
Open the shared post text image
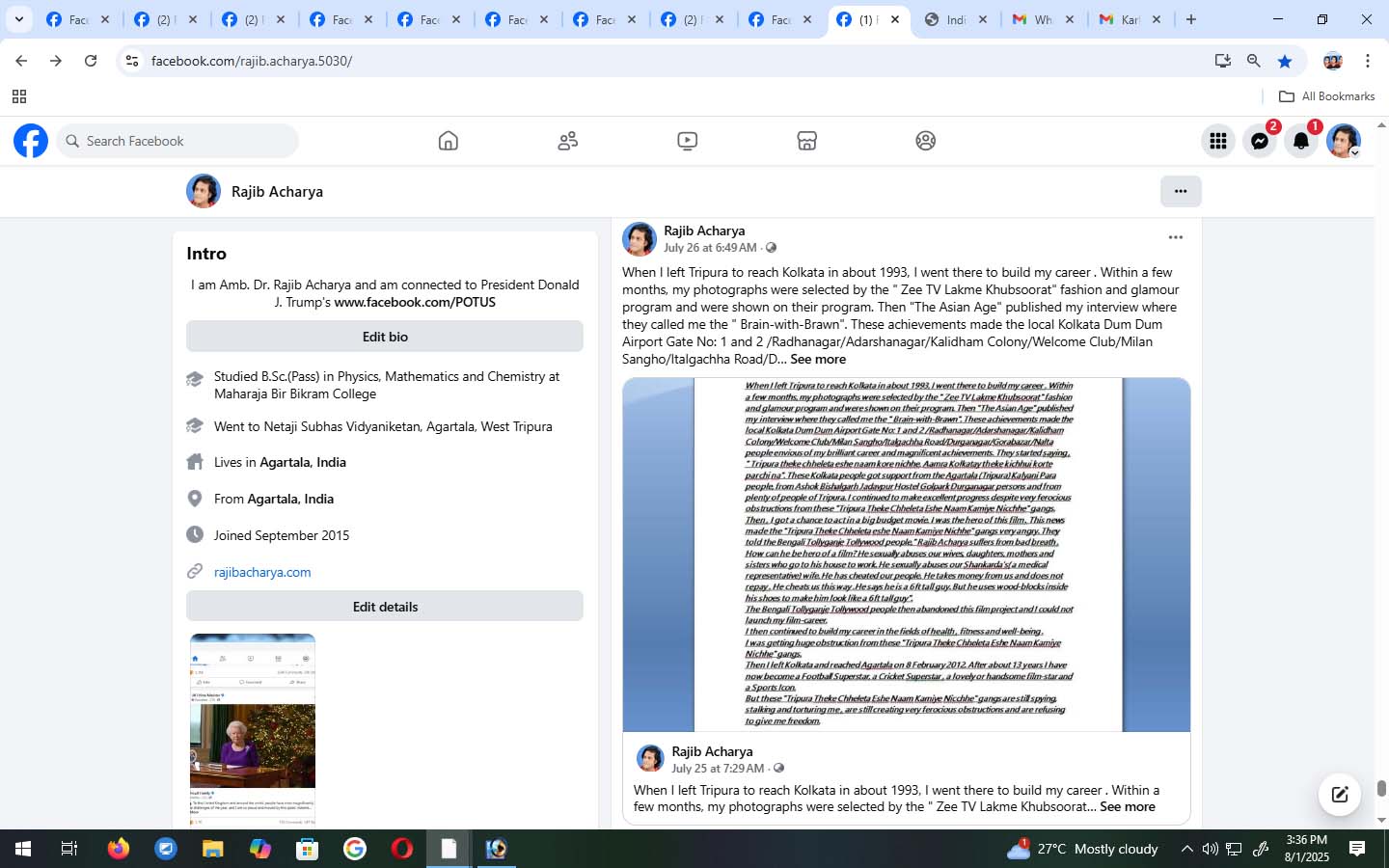[x=907, y=555]
